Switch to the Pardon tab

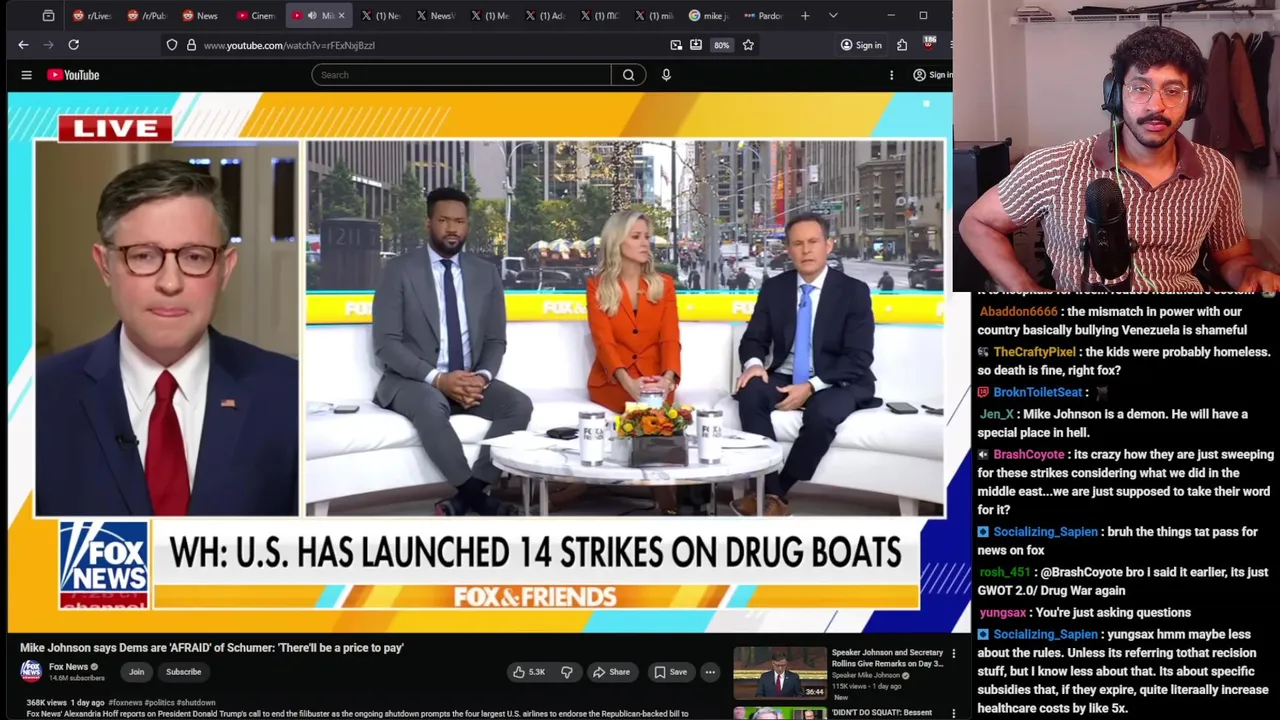764,16
